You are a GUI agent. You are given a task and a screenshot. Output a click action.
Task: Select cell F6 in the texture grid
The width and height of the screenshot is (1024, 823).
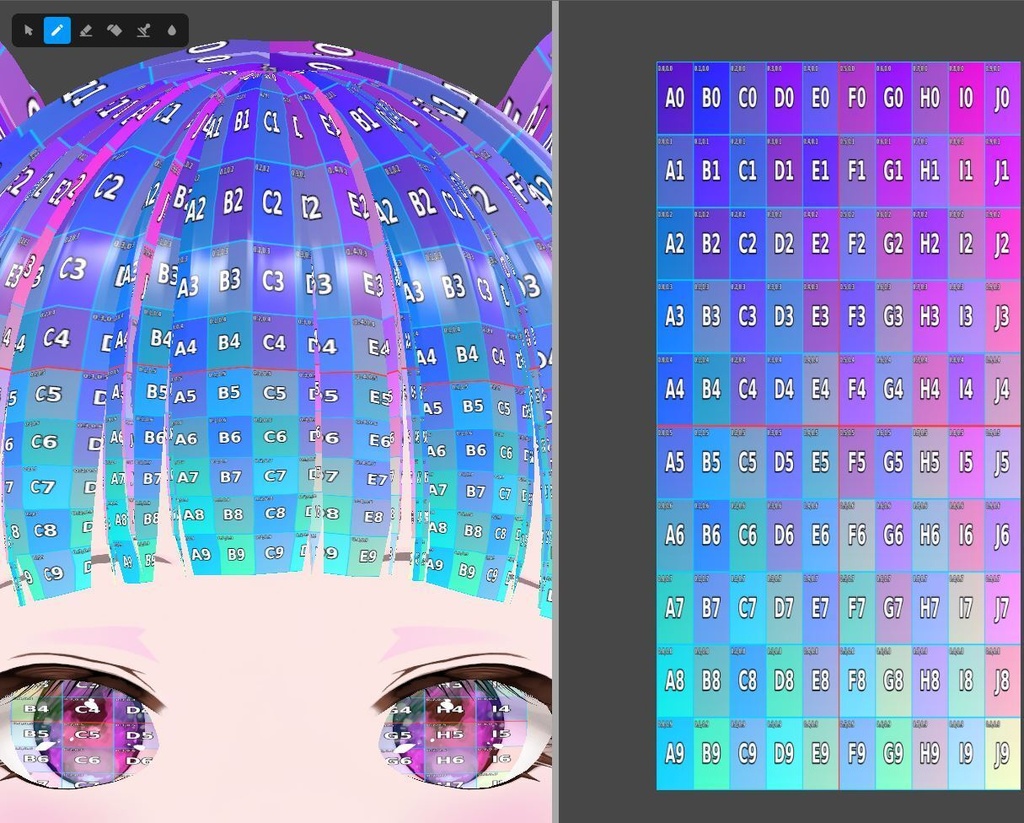tap(857, 536)
